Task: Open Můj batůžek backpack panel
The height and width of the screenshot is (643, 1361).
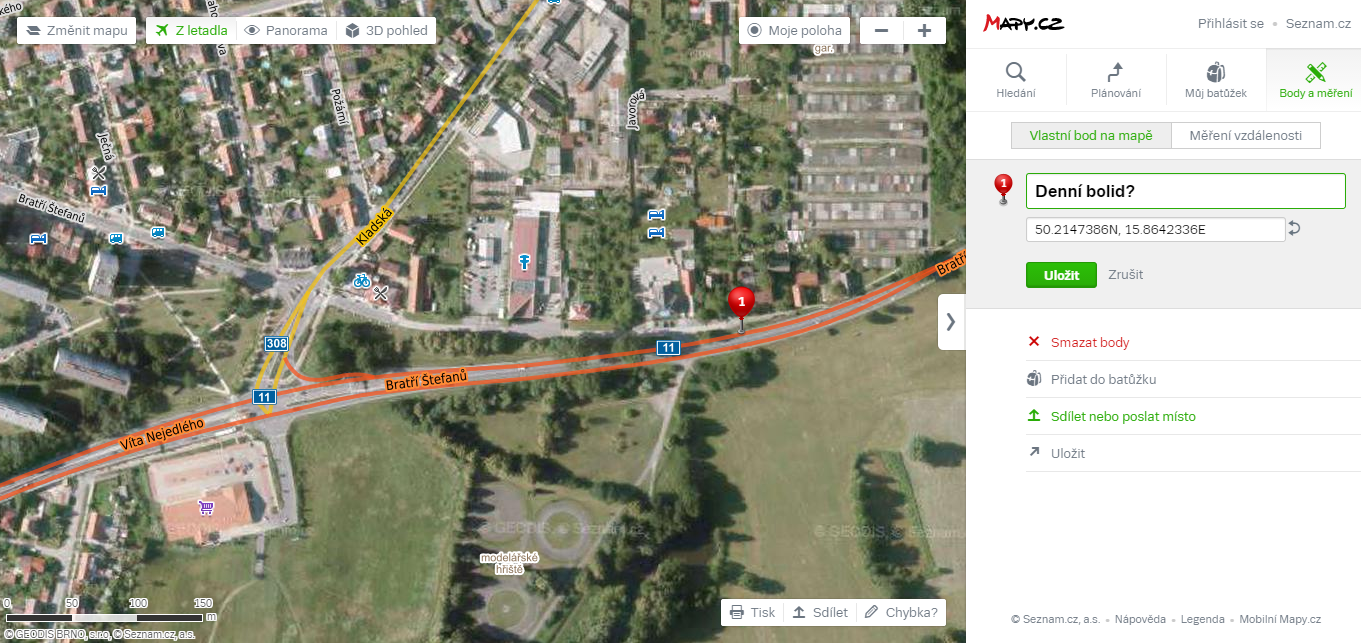Action: pos(1216,79)
